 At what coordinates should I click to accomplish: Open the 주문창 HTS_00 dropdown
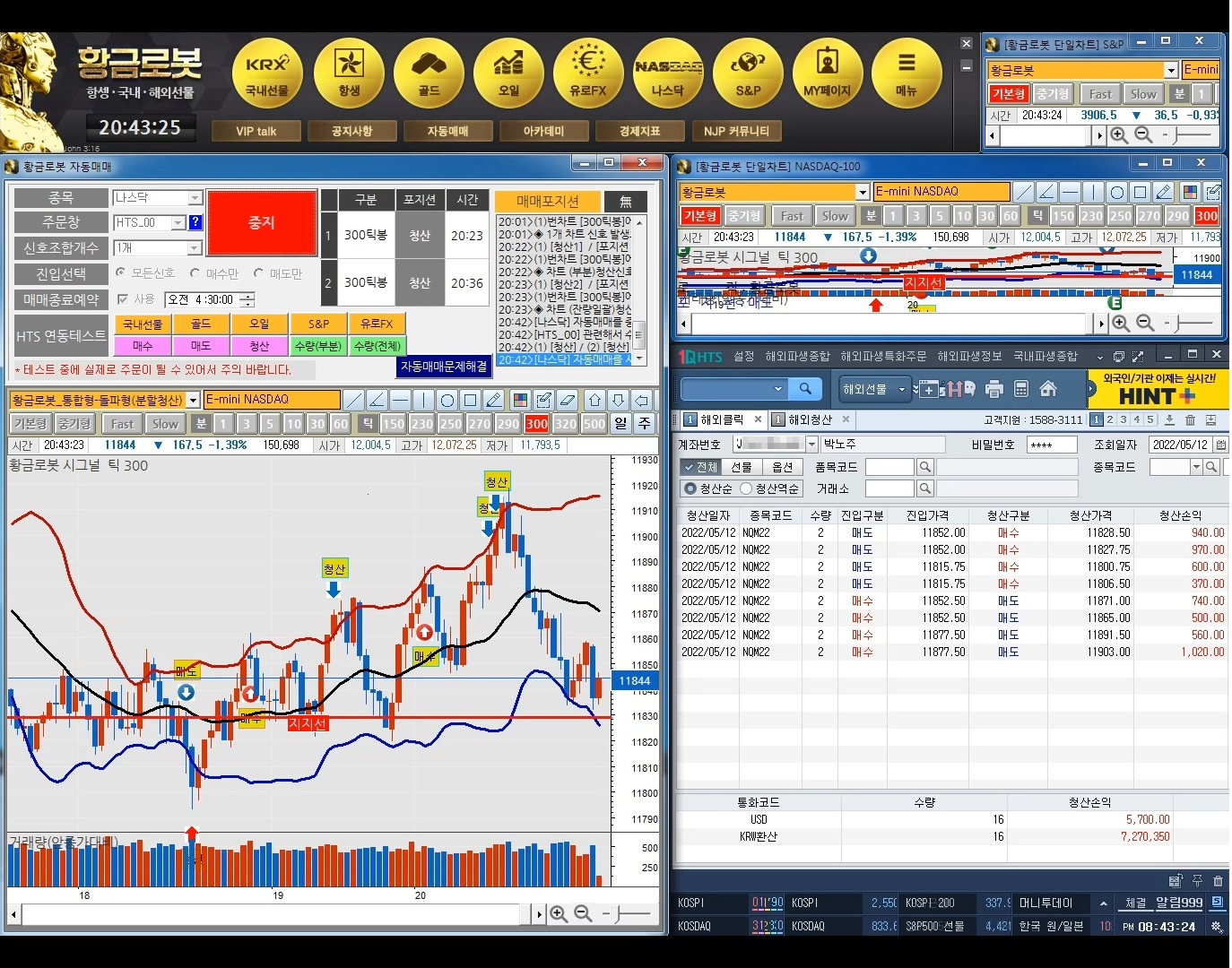178,222
